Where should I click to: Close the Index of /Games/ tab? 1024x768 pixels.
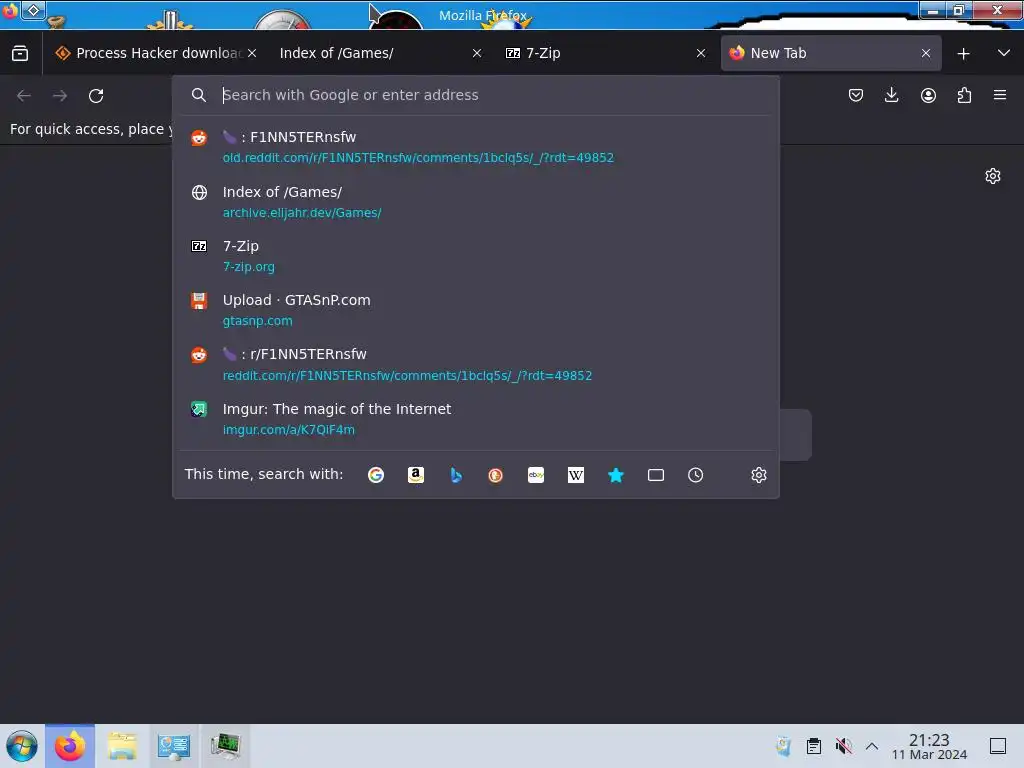point(477,53)
